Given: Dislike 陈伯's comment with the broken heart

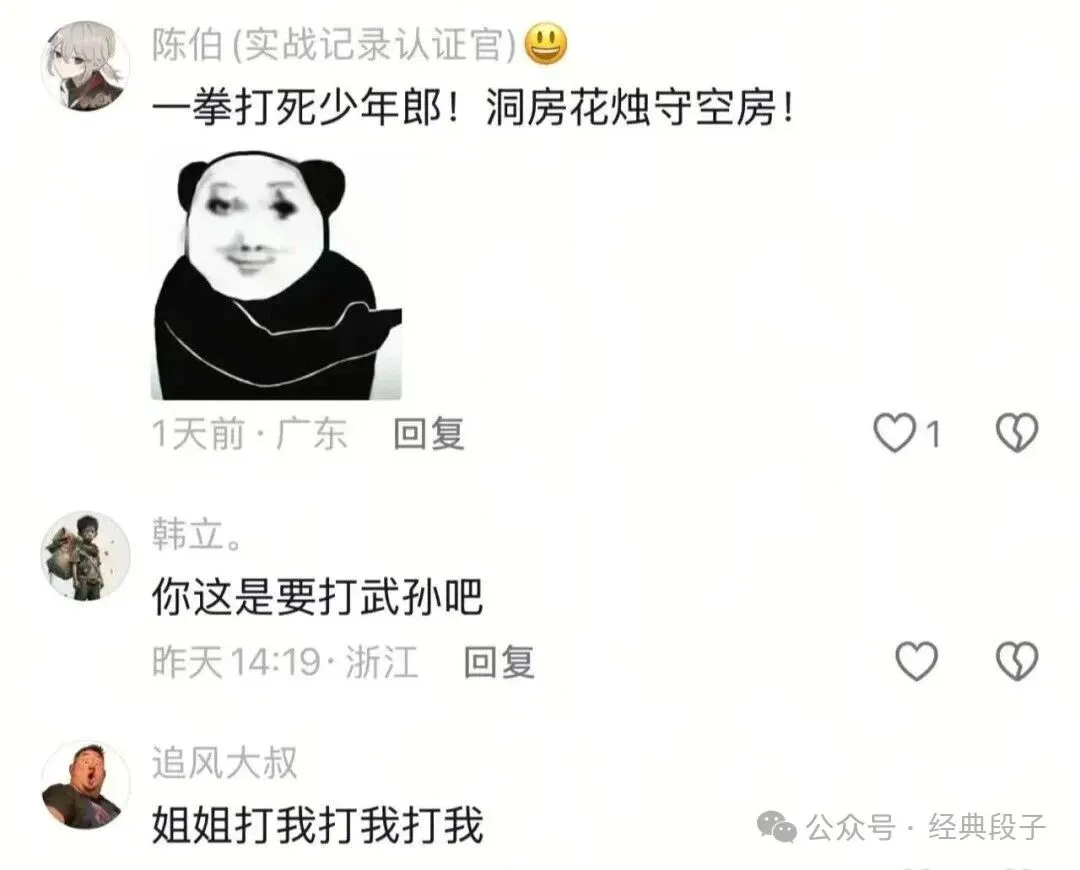Looking at the screenshot, I should tap(1017, 433).
